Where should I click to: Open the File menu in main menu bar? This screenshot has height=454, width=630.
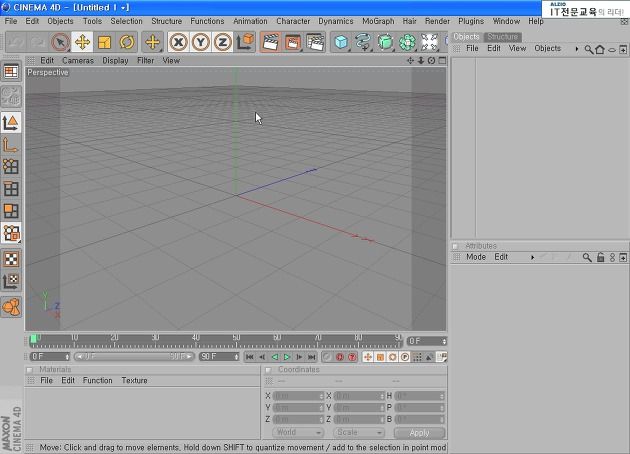click(x=11, y=21)
